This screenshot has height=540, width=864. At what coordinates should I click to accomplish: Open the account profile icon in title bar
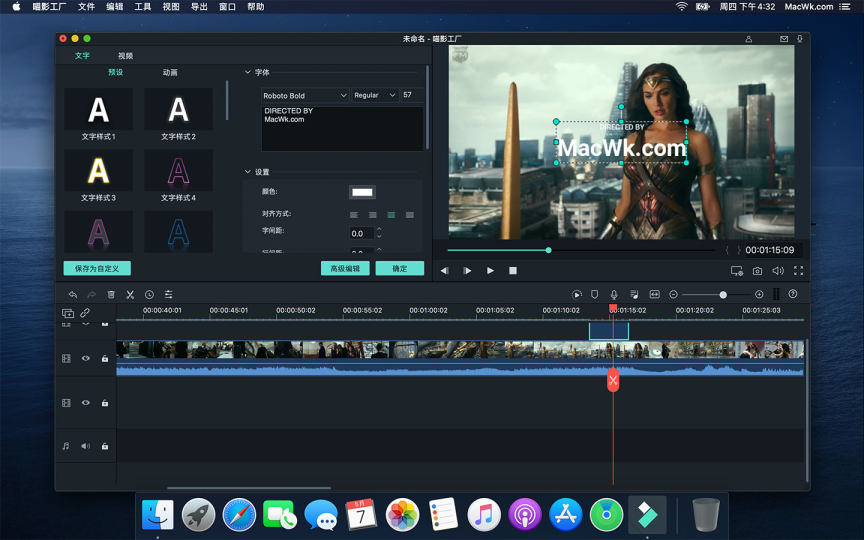(x=749, y=39)
